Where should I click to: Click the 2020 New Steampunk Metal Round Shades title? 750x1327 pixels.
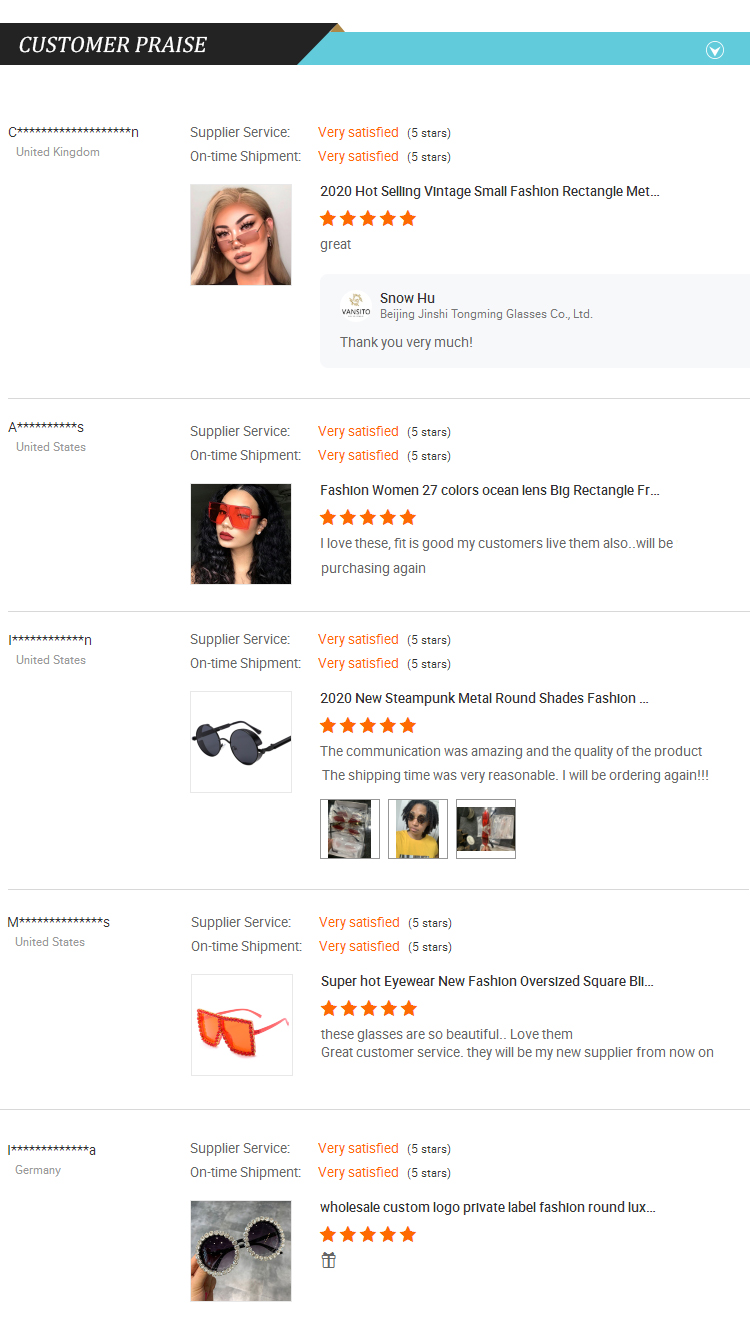484,698
